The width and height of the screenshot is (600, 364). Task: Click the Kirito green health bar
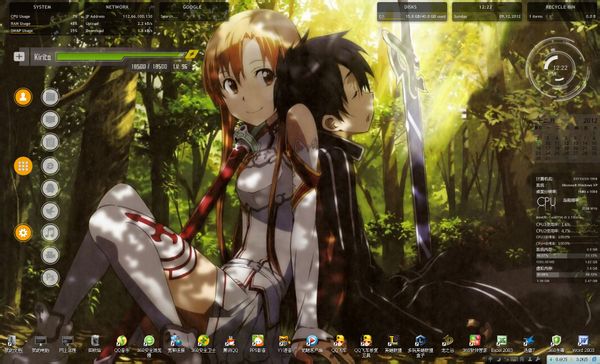121,56
